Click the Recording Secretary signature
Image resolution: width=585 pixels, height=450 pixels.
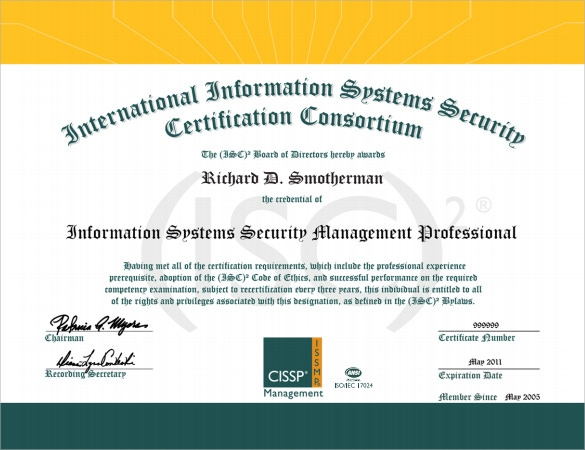[96, 361]
